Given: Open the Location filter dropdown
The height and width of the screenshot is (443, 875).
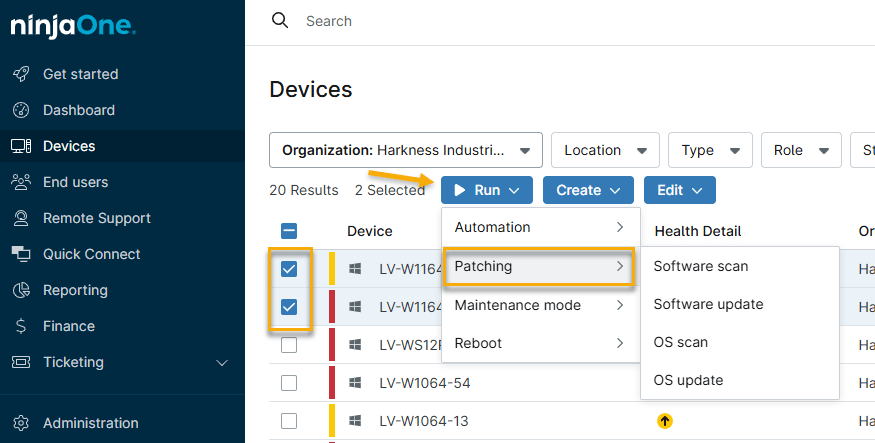Looking at the screenshot, I should pyautogui.click(x=605, y=150).
